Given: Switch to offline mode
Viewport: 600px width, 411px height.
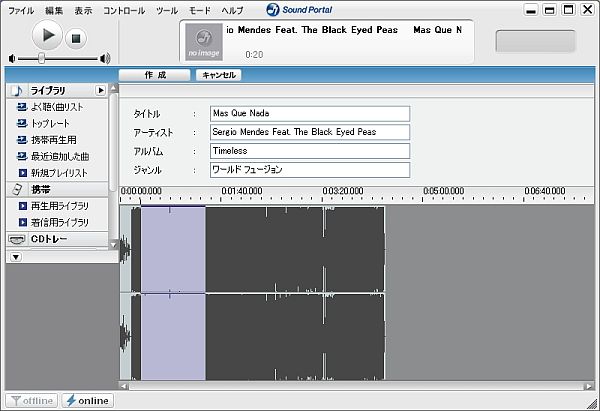Looking at the screenshot, I should click(32, 401).
